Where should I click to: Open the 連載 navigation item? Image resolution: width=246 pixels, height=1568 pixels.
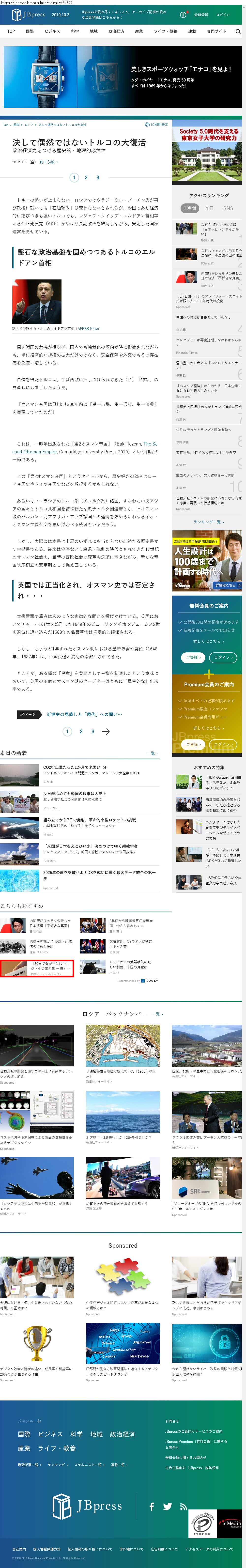tap(192, 31)
